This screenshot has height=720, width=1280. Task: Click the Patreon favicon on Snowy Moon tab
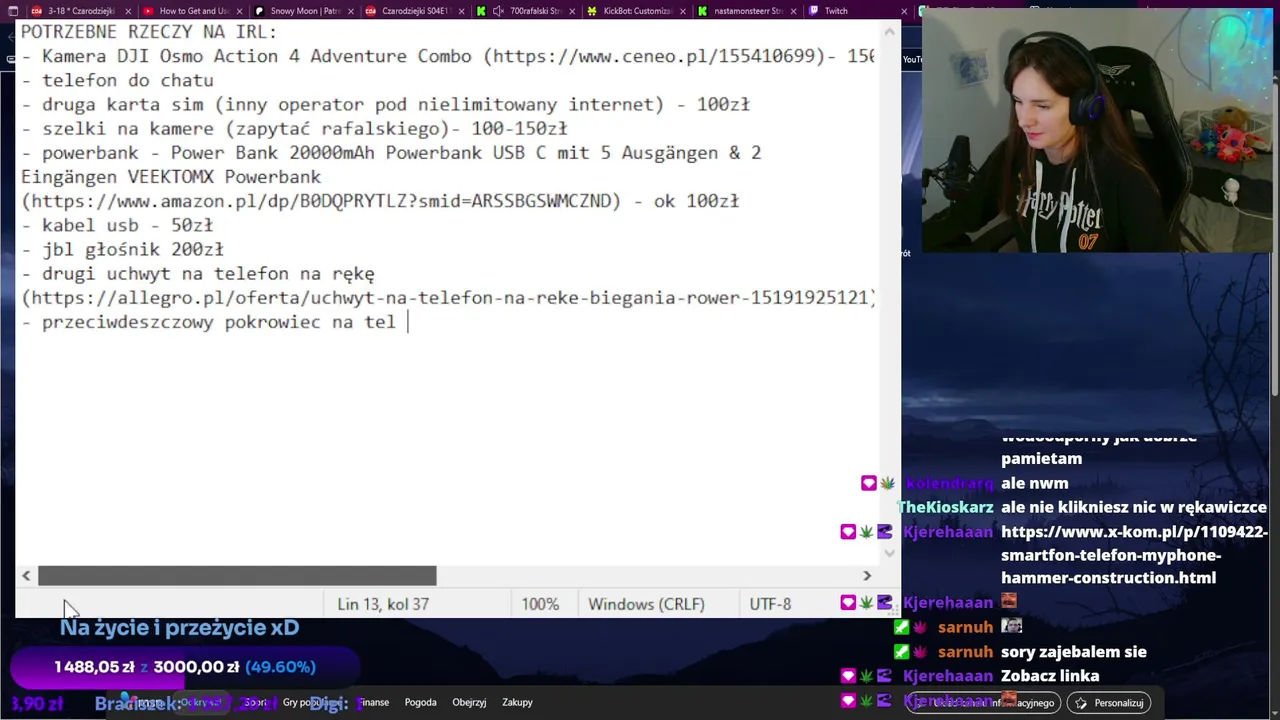click(260, 11)
